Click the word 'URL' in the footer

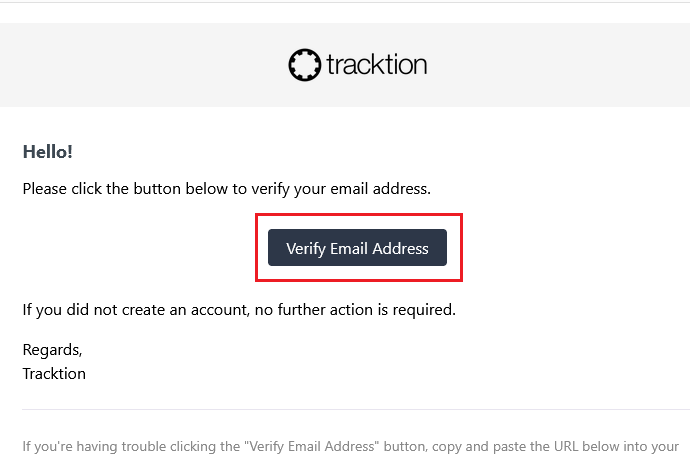(542, 446)
